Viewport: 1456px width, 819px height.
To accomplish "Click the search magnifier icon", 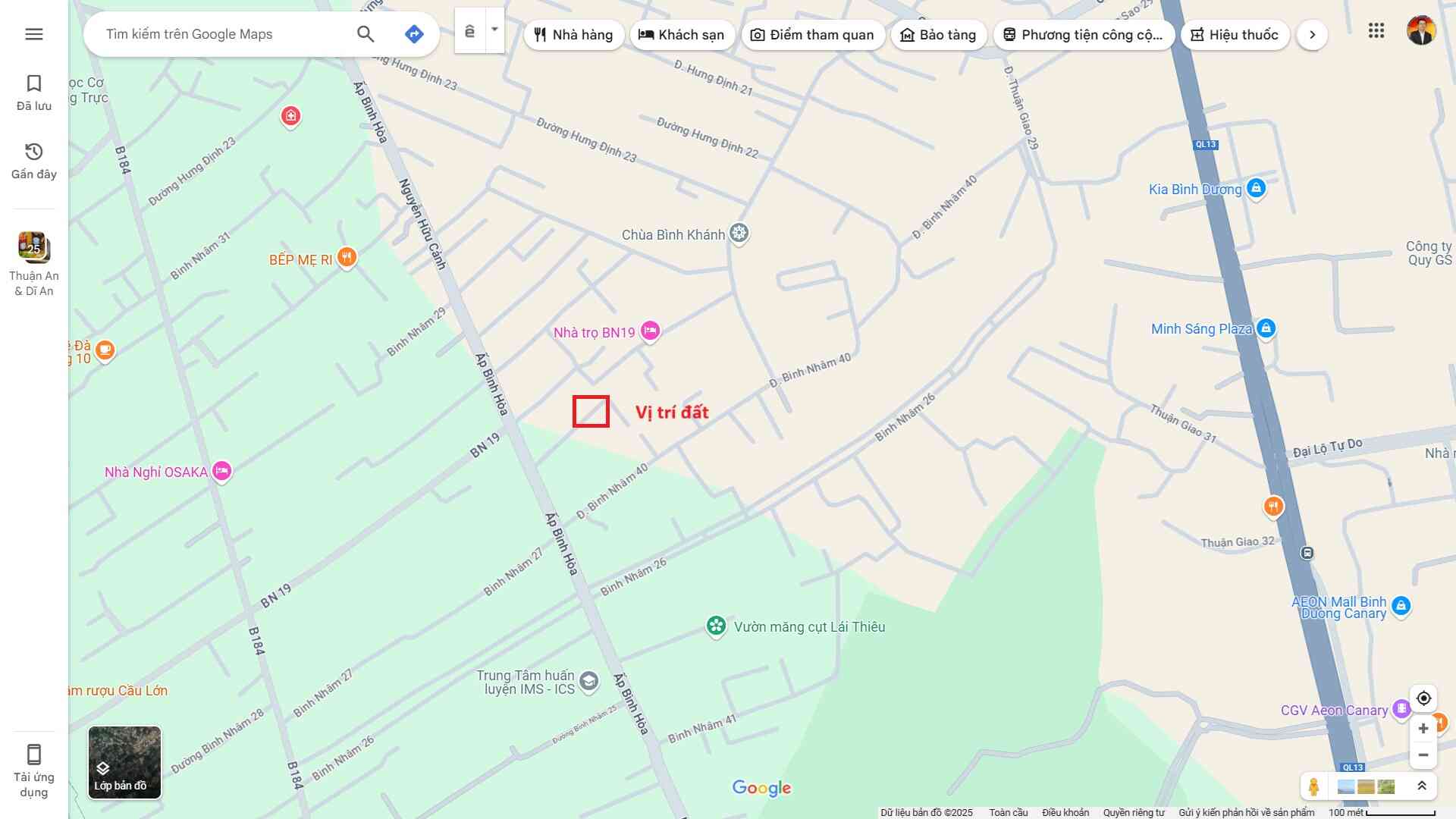I will point(366,34).
